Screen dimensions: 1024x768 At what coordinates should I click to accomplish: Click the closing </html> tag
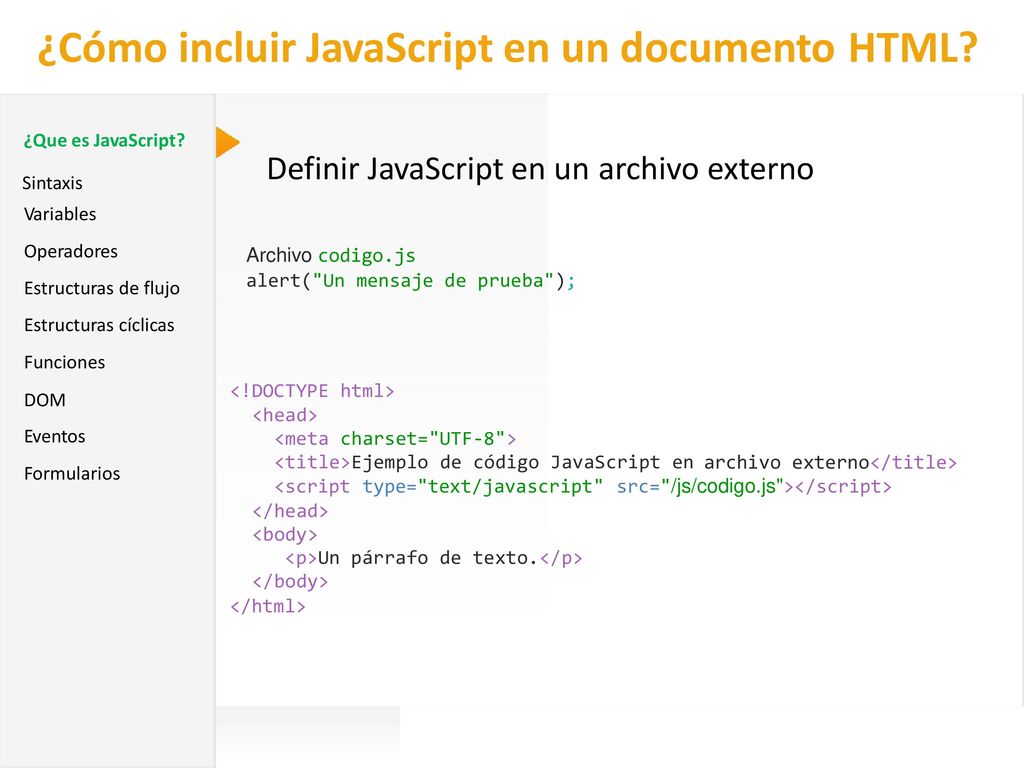point(268,607)
